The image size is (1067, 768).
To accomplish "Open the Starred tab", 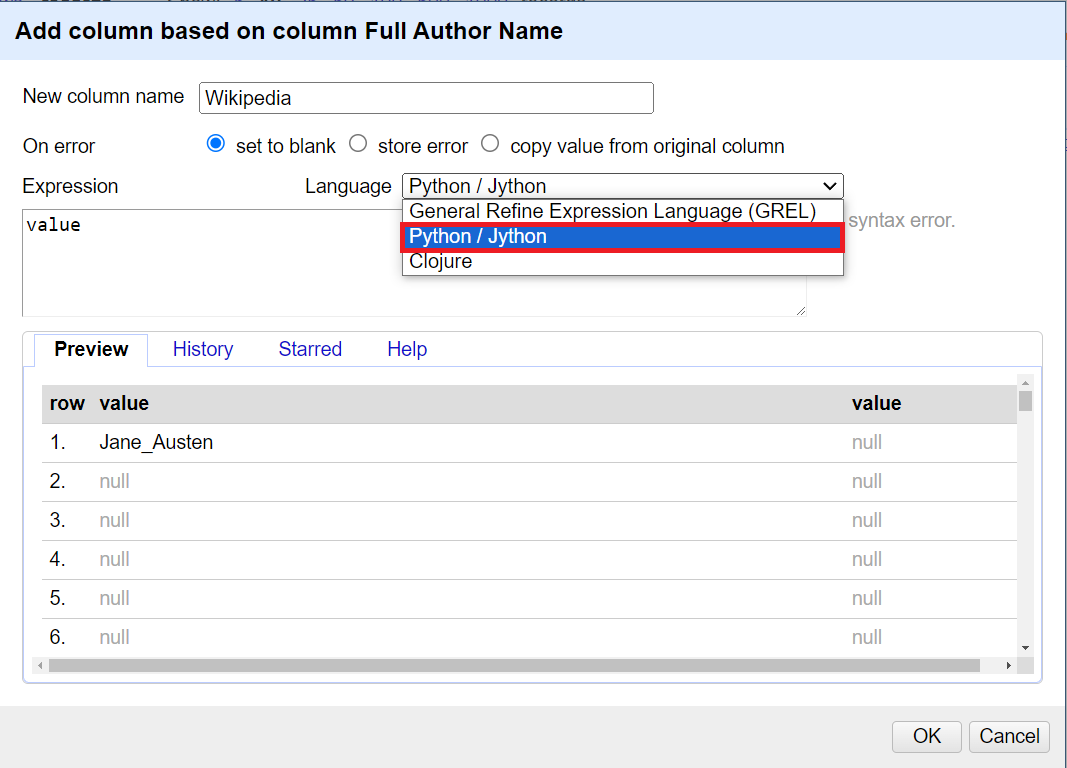I will 310,349.
